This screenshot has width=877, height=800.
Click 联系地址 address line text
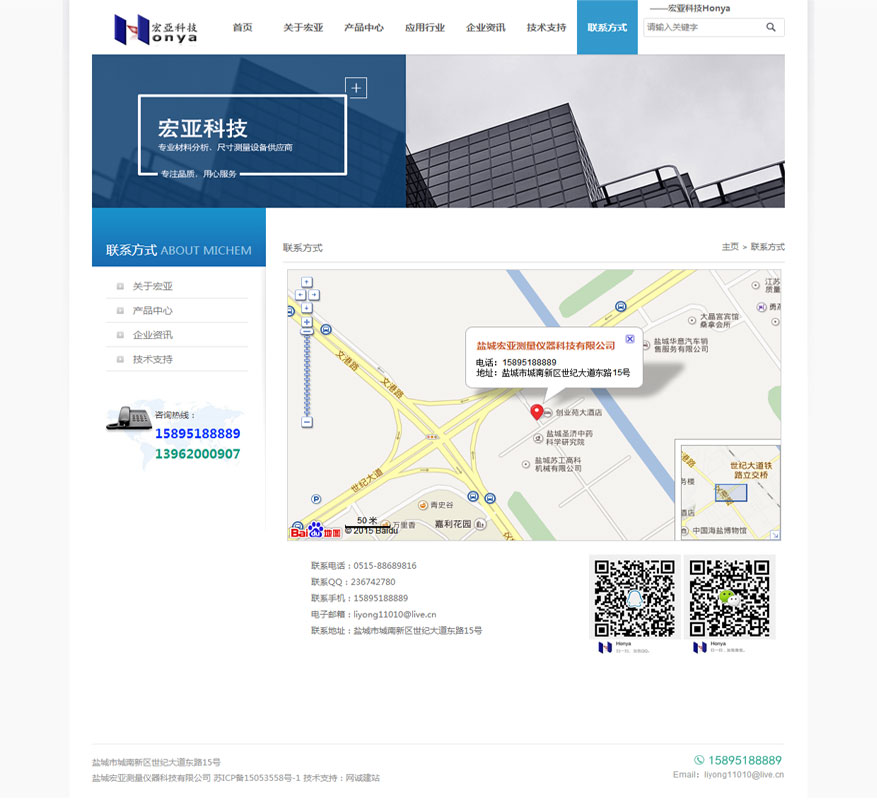click(x=397, y=630)
